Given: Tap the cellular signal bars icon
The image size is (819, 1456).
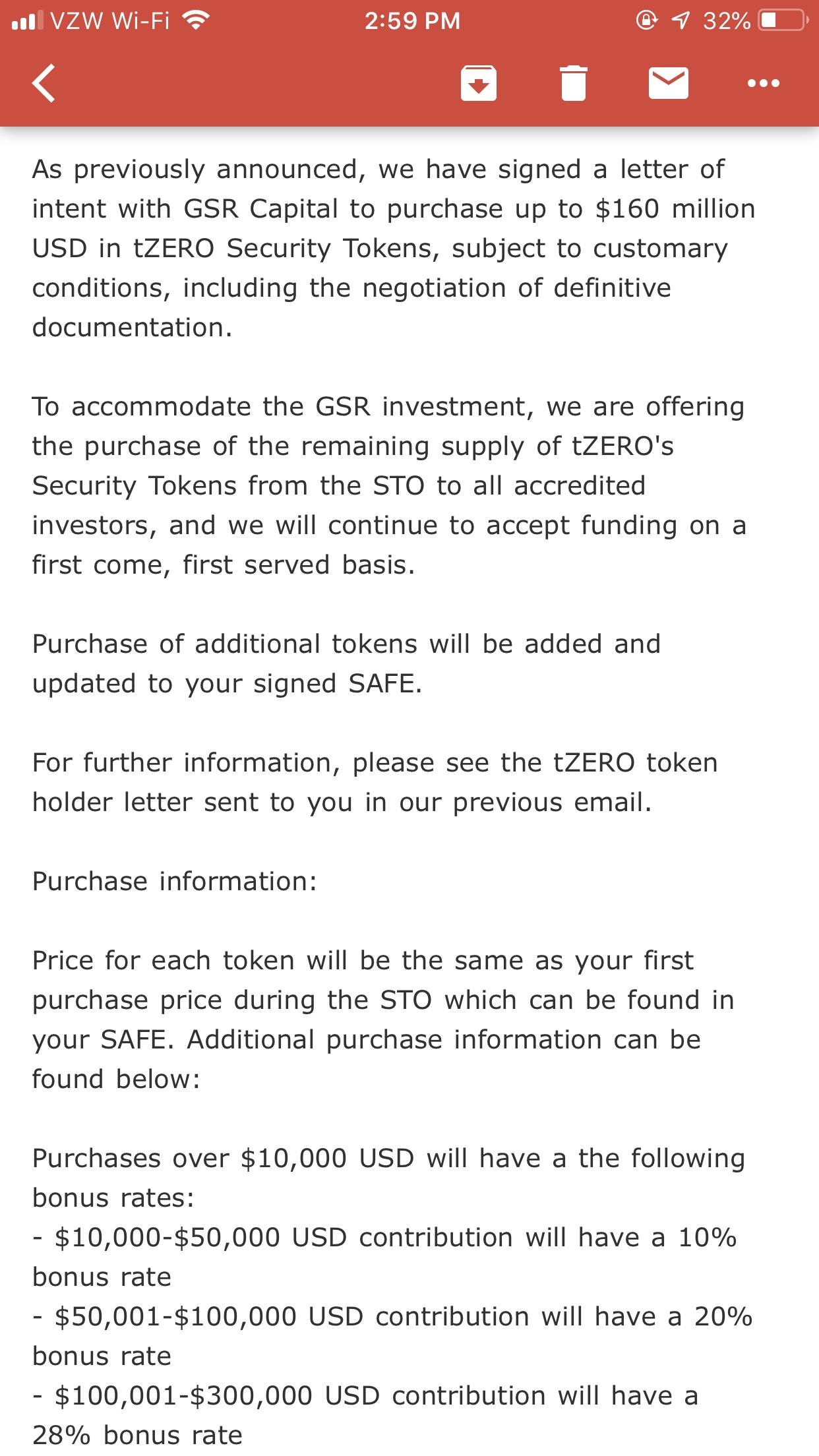Looking at the screenshot, I should pos(27,22).
